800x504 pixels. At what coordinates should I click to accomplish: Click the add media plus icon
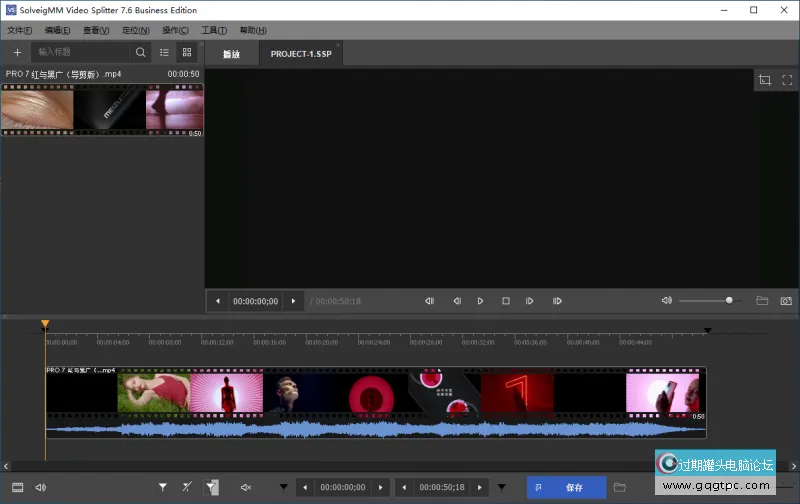[17, 52]
